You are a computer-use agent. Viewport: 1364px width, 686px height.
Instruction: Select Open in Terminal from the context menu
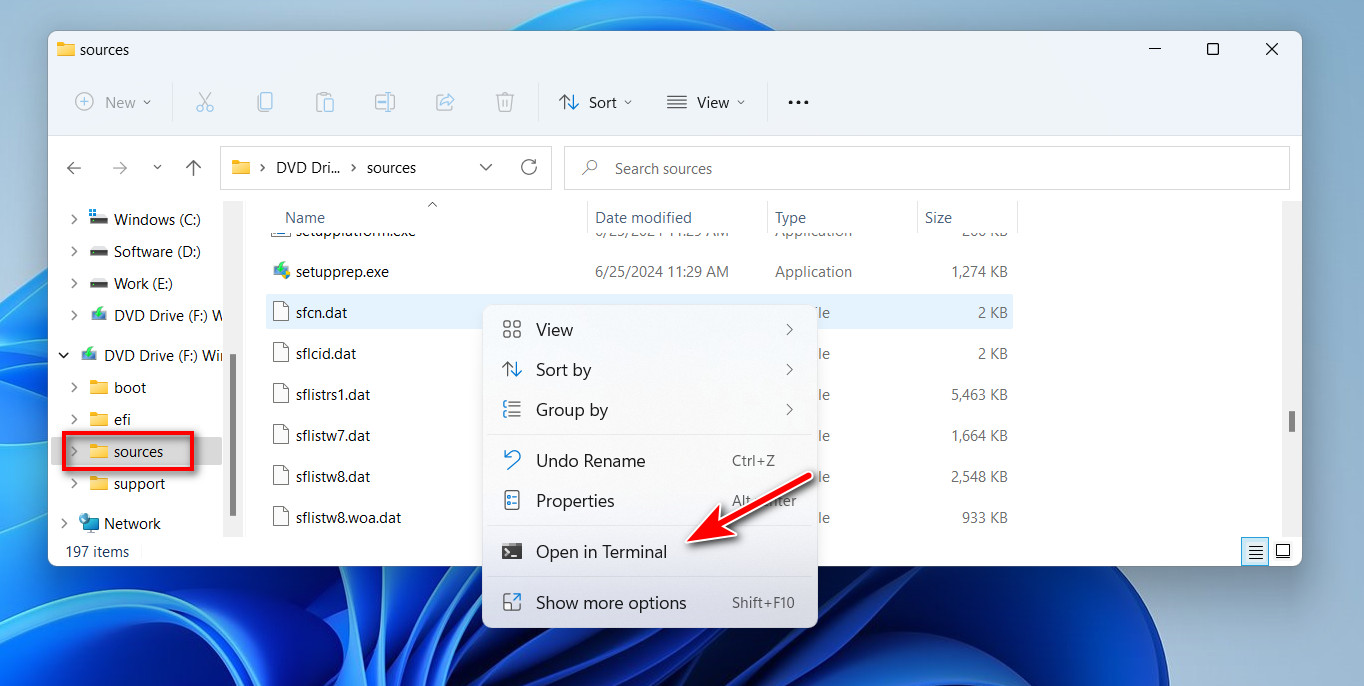[601, 551]
